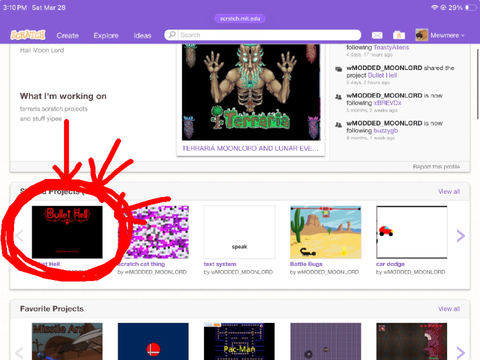Open the Bullet Hell project thumbnail
Viewport: 480px width, 360px height.
click(67, 232)
